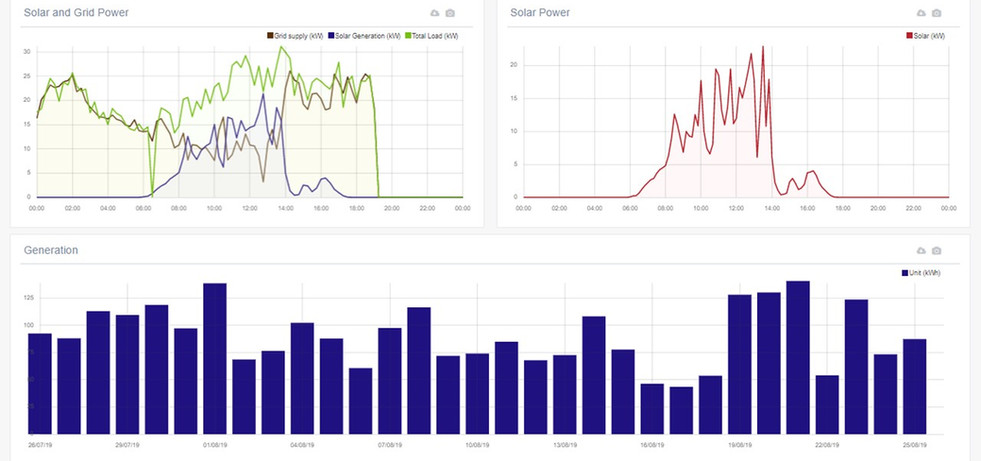Click the Generation panel heading
The height and width of the screenshot is (461, 981).
[50, 250]
